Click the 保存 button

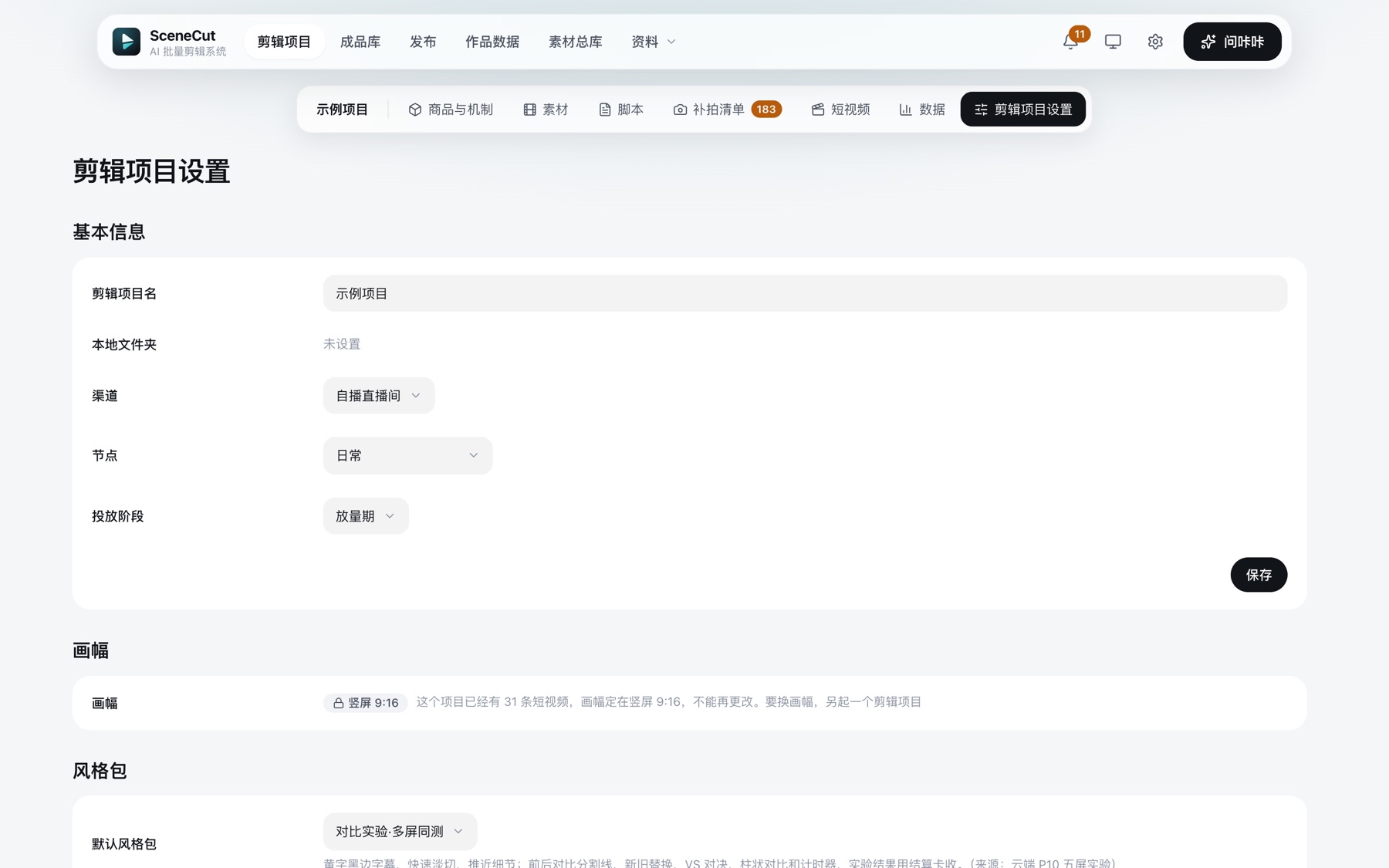point(1259,575)
